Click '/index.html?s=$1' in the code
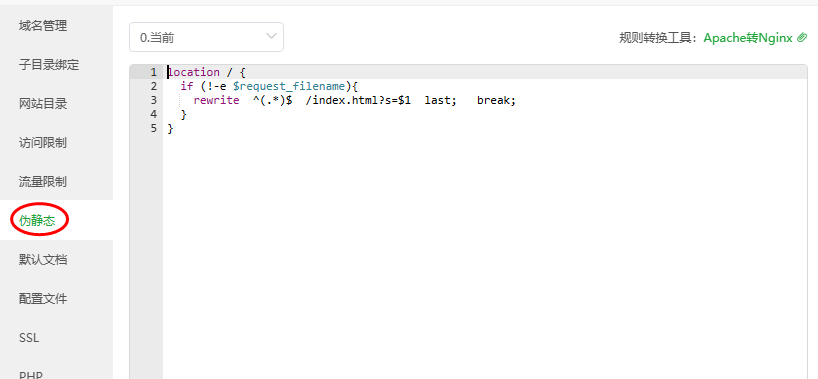 (358, 100)
